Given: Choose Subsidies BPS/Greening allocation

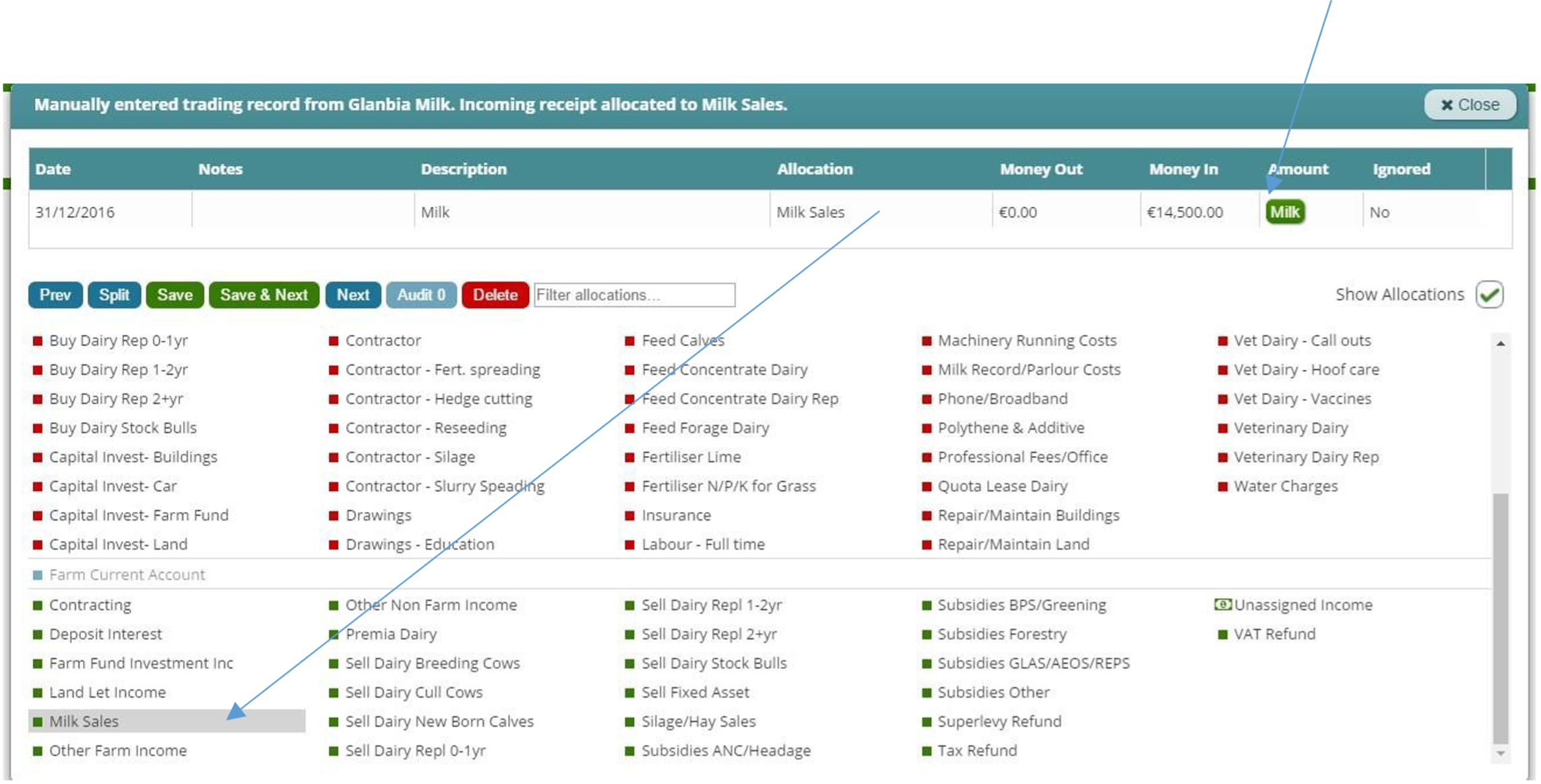Looking at the screenshot, I should (x=1021, y=605).
